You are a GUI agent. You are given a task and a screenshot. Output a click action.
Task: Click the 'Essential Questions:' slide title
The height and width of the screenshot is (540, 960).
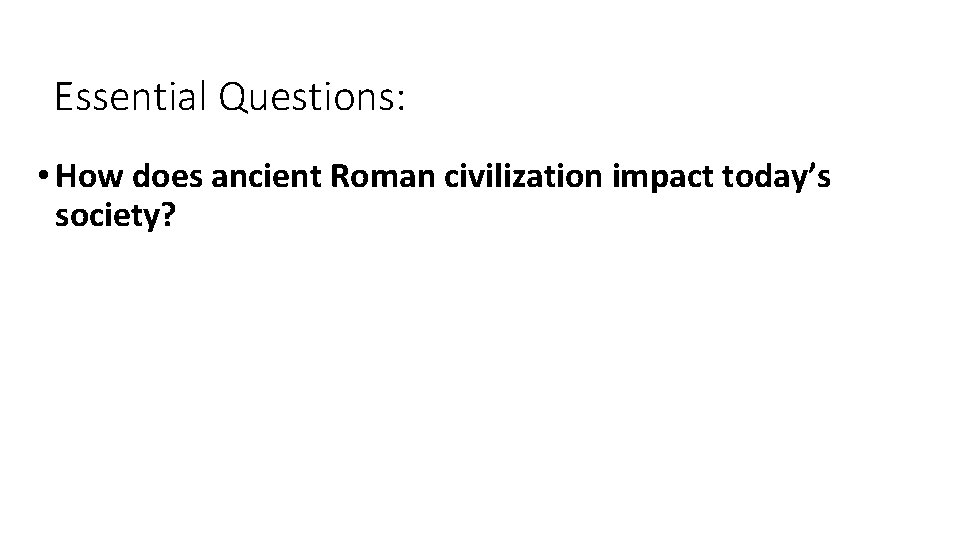pos(230,98)
